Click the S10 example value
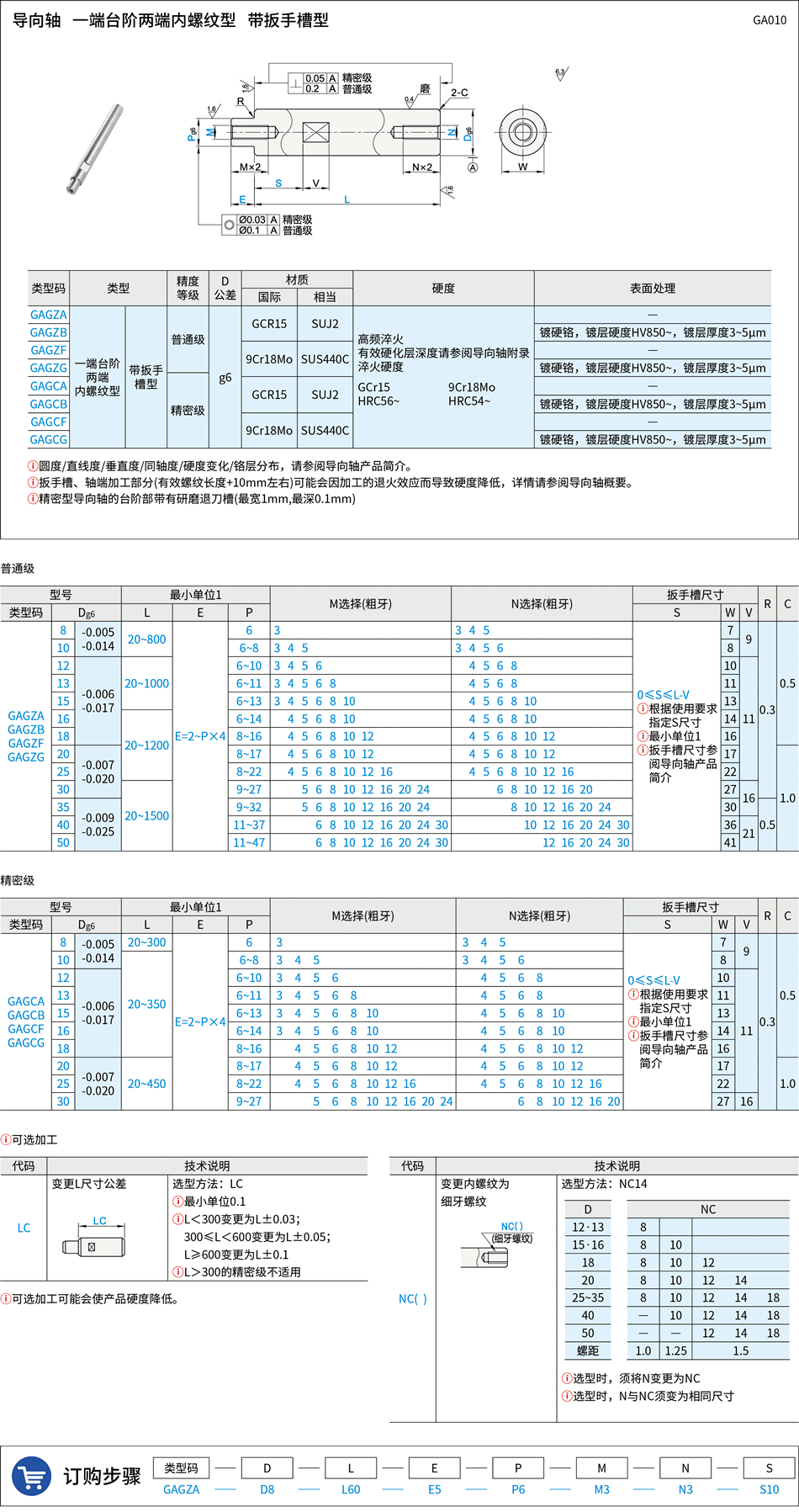The image size is (799, 1512). (x=770, y=1489)
